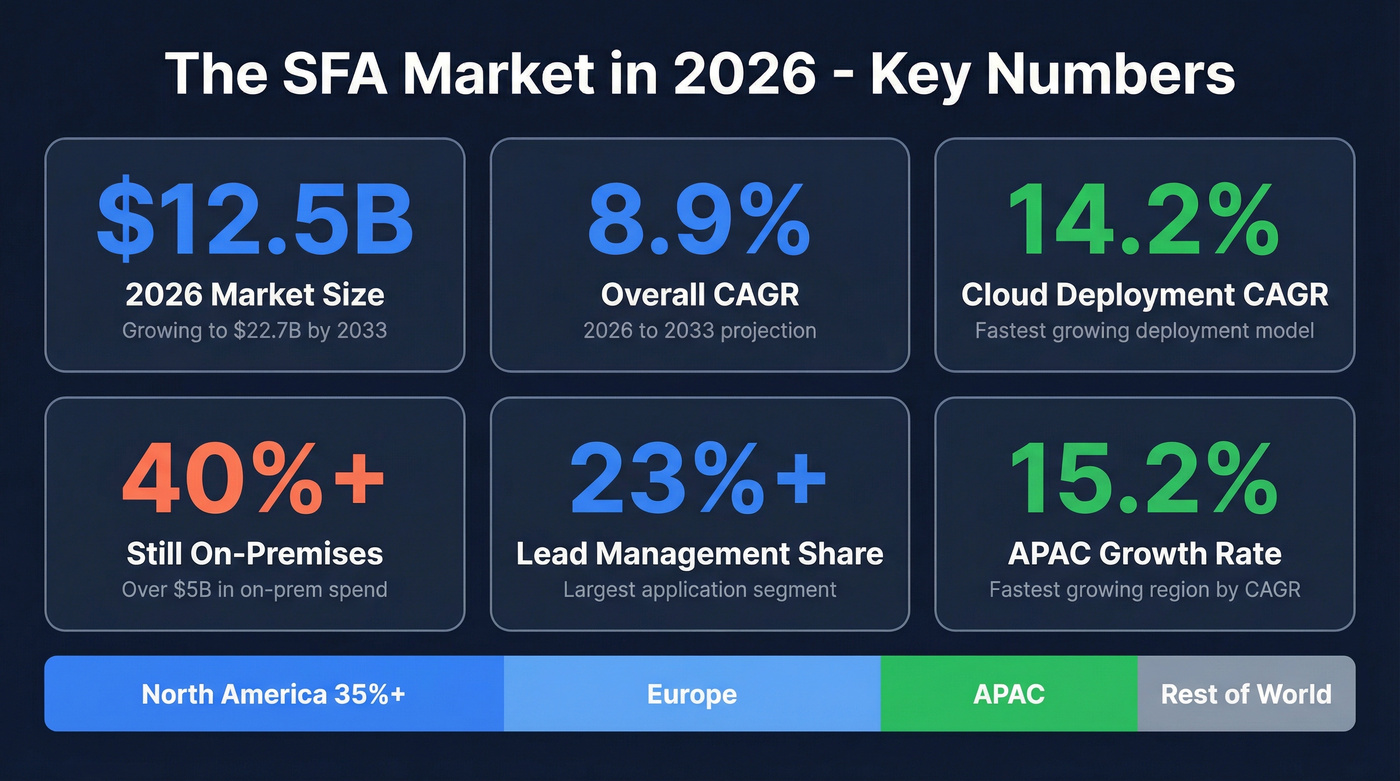Select the 40%+ orange statistic
Image resolution: width=1400 pixels, height=781 pixels.
(256, 477)
